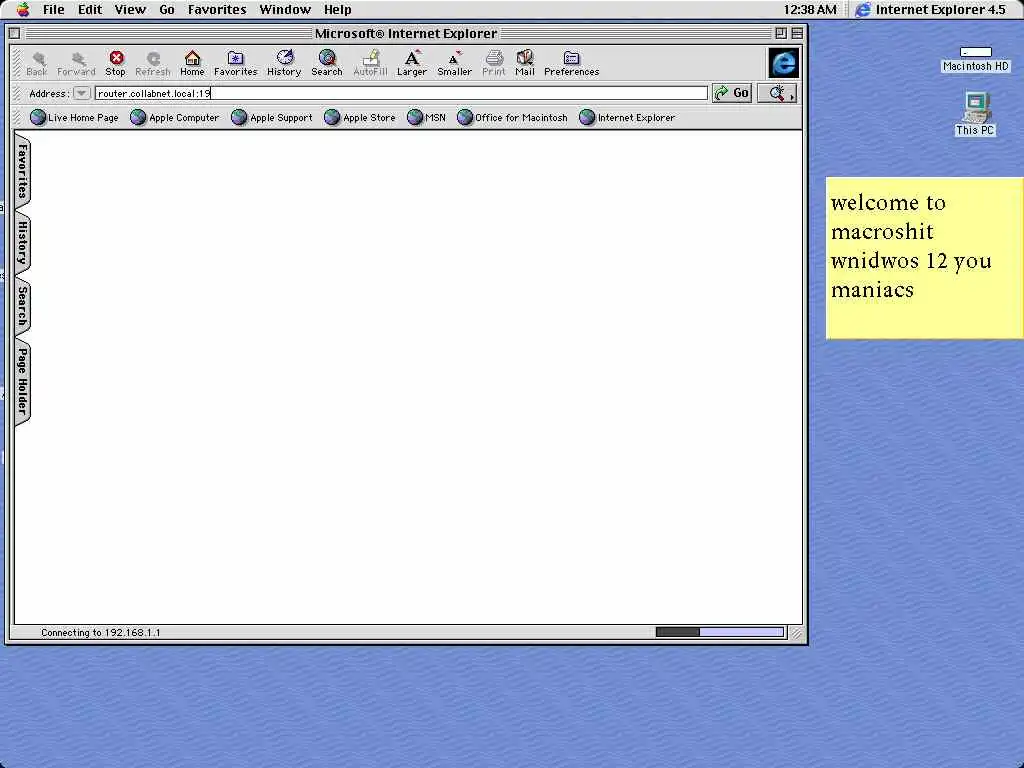Screen dimensions: 1024x768
Task: Click the window close box
Action: (14, 33)
